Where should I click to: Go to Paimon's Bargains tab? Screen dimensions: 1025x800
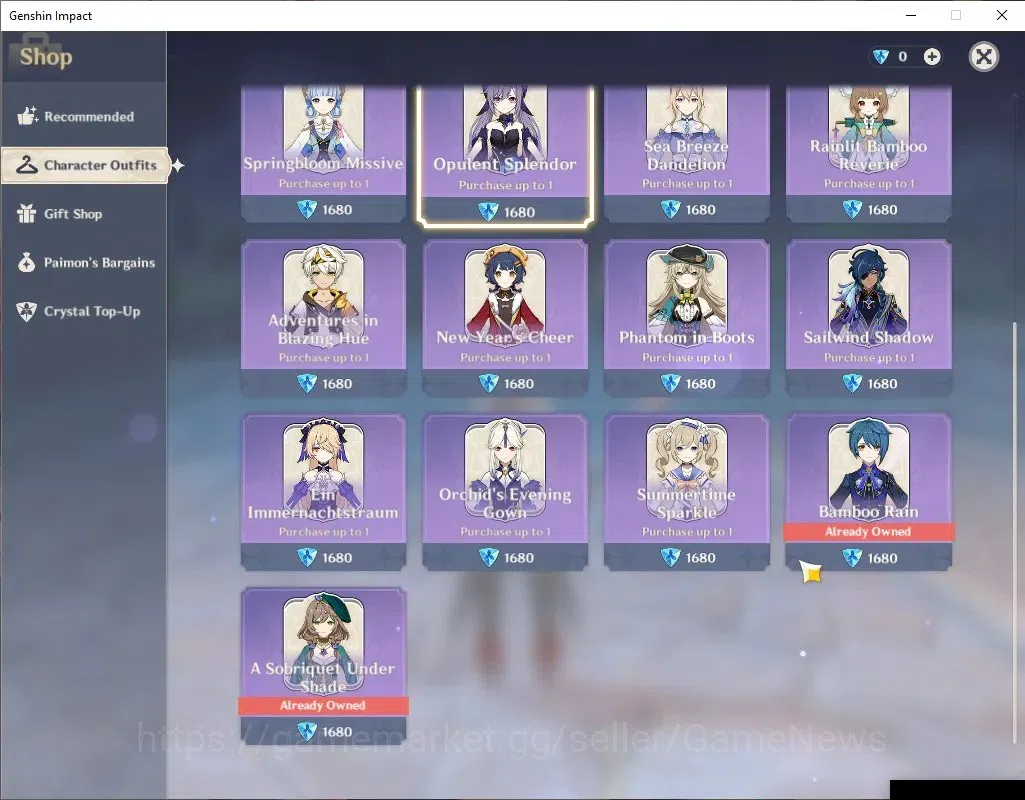click(84, 263)
